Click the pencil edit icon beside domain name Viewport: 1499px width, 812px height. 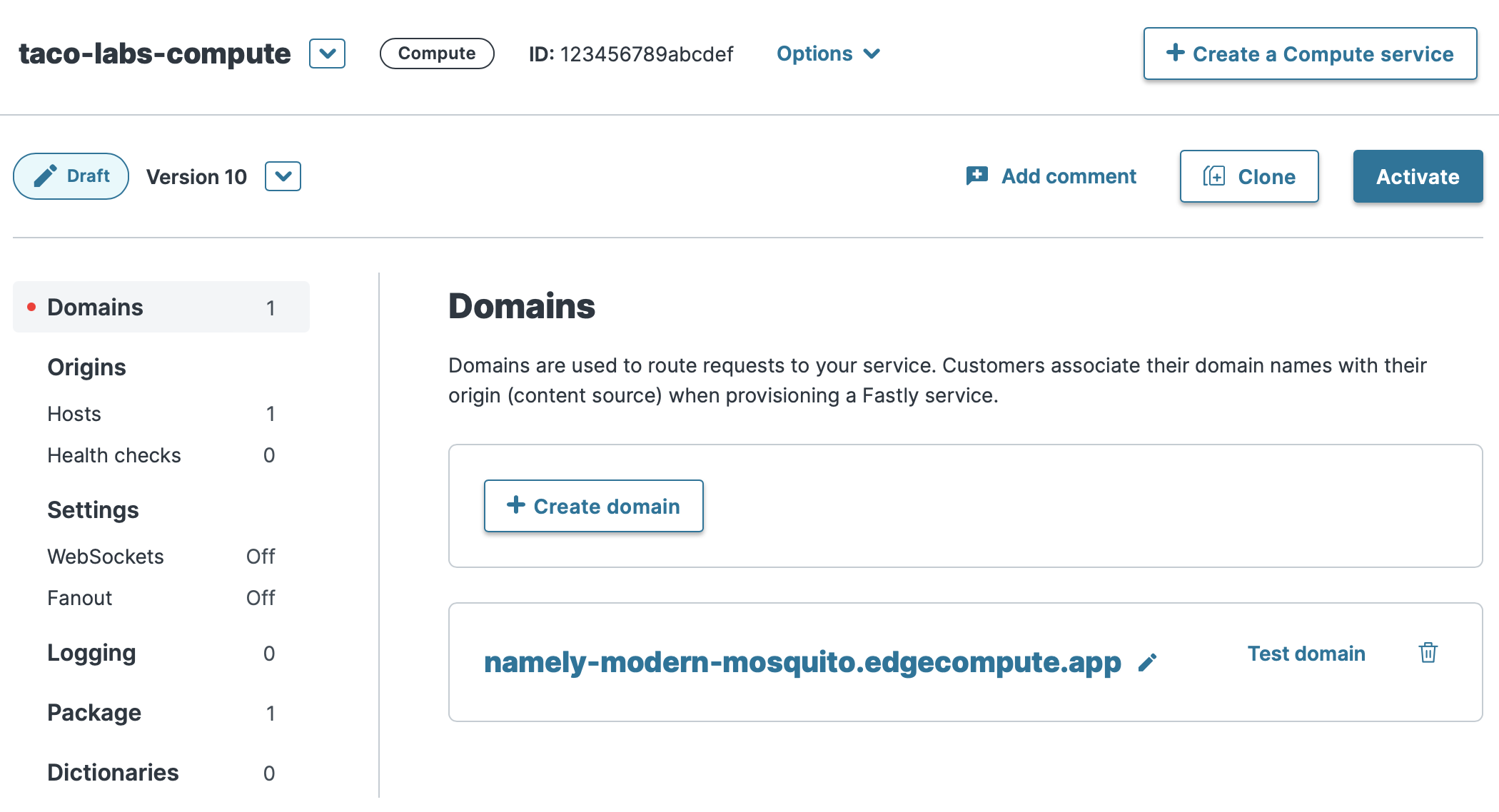(1147, 663)
